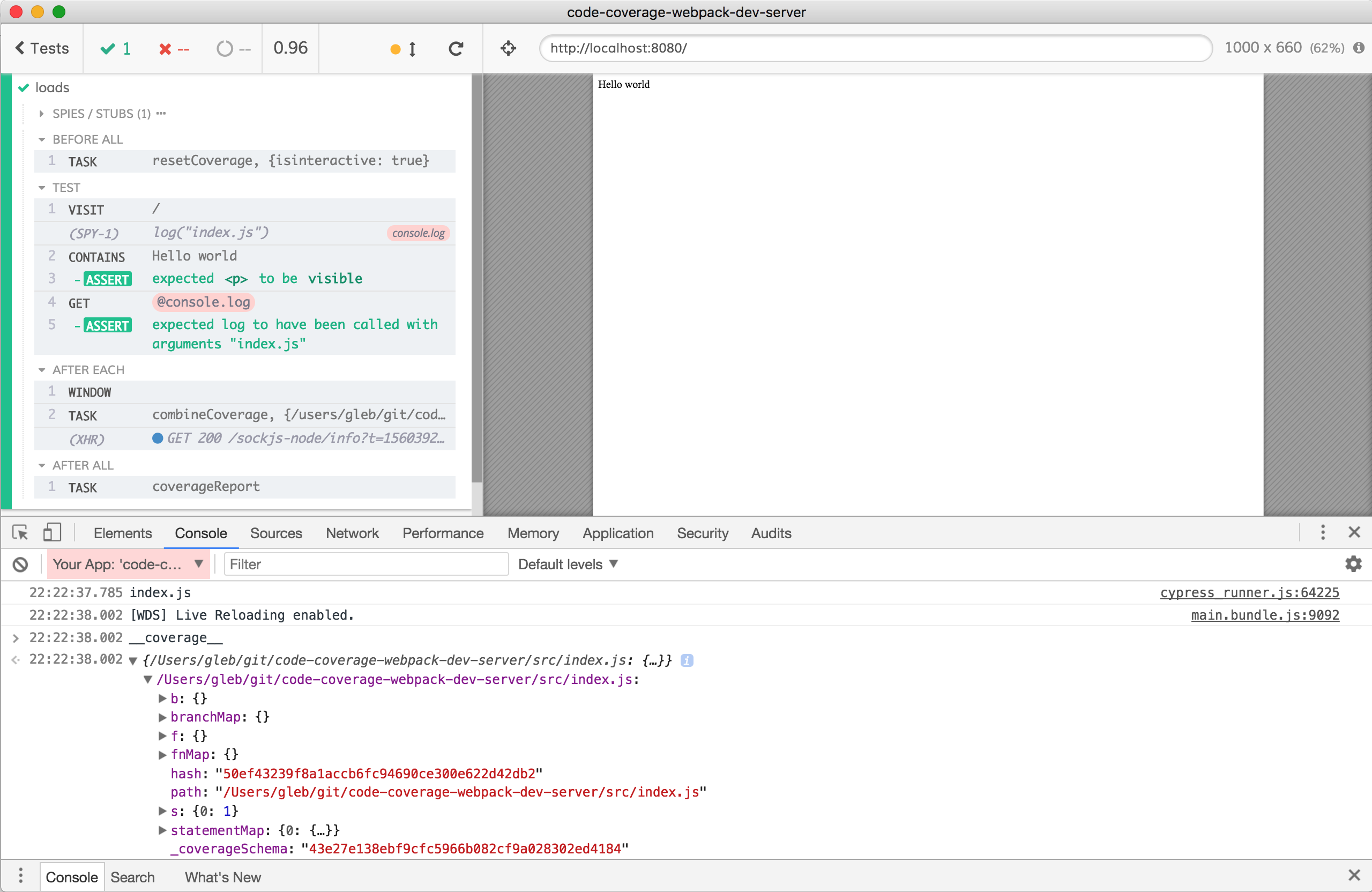Click the clear console icon
Viewport: 1372px width, 892px height.
point(21,564)
